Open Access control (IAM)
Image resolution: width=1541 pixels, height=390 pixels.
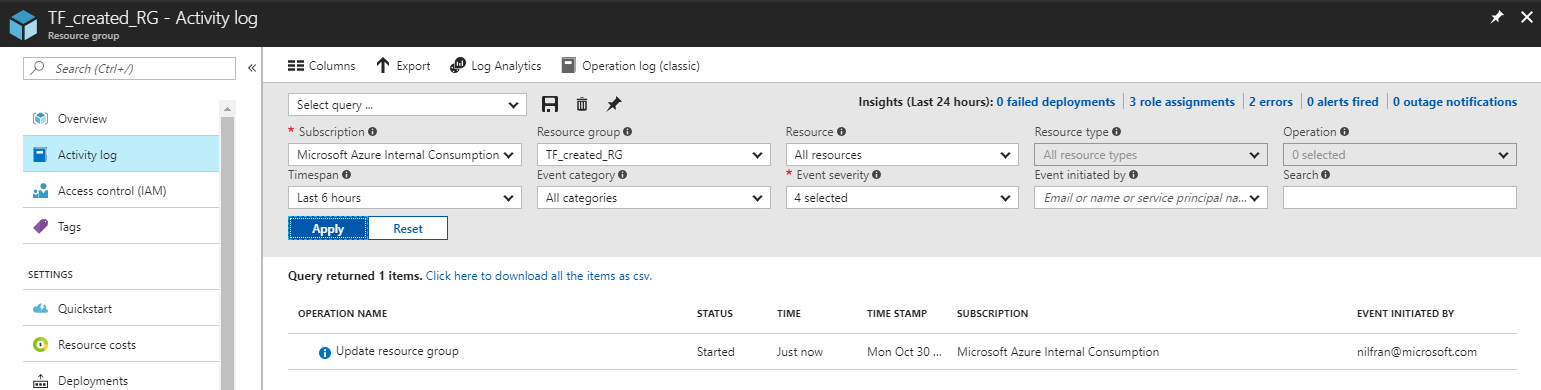pos(121,190)
